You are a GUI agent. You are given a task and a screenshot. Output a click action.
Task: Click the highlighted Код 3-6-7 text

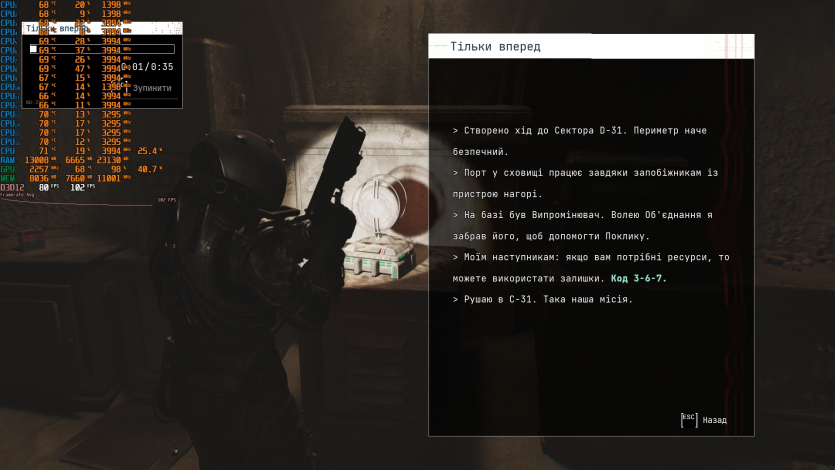[642, 278]
